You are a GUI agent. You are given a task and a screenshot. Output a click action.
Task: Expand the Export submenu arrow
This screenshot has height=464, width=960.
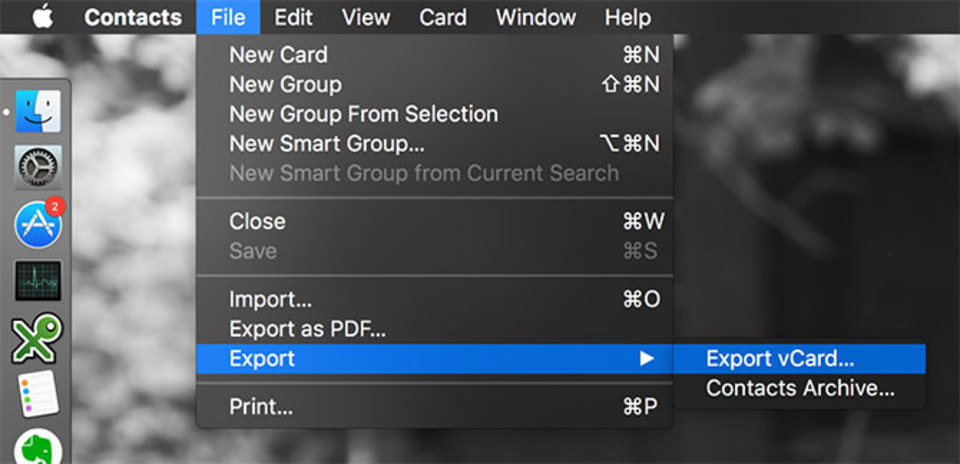[x=647, y=359]
